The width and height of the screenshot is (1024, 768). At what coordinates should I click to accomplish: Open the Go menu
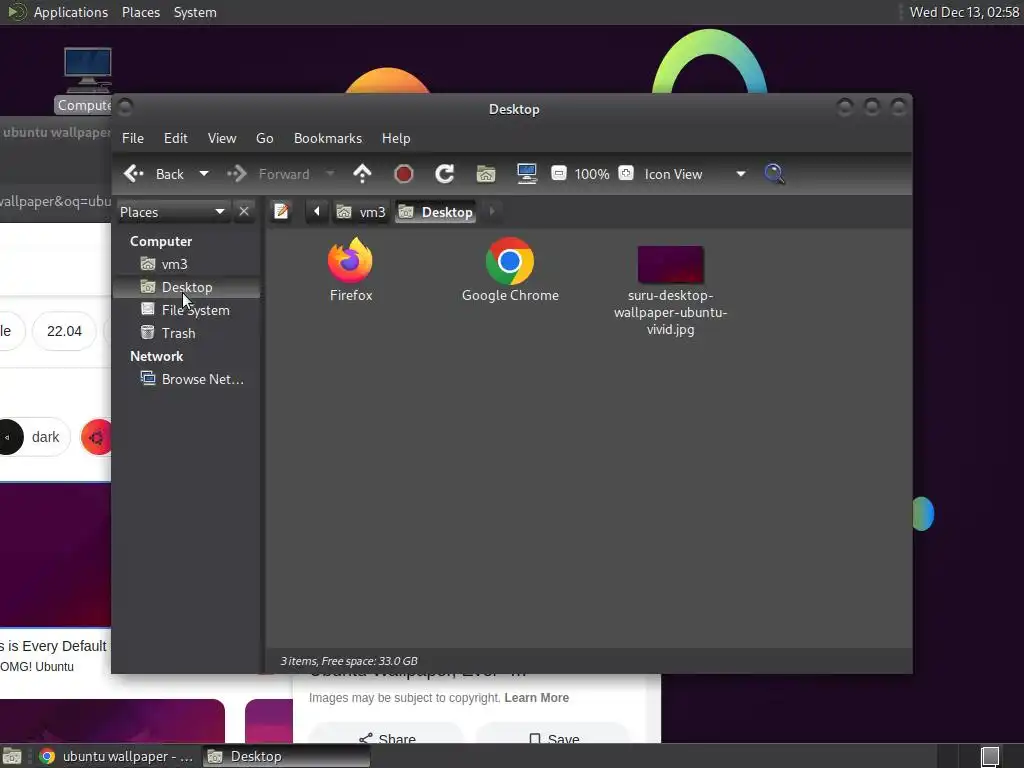(x=264, y=138)
